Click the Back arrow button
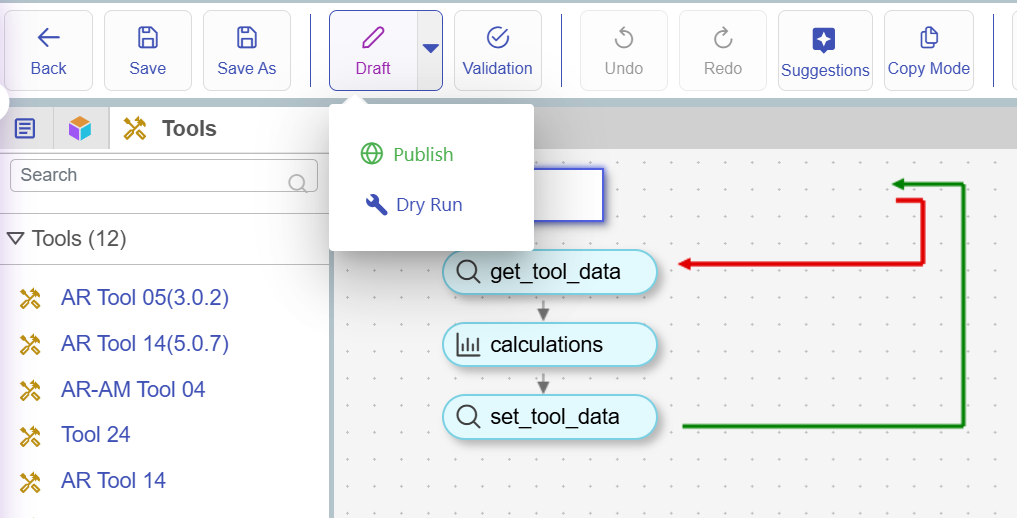The height and width of the screenshot is (518, 1017). click(x=48, y=51)
